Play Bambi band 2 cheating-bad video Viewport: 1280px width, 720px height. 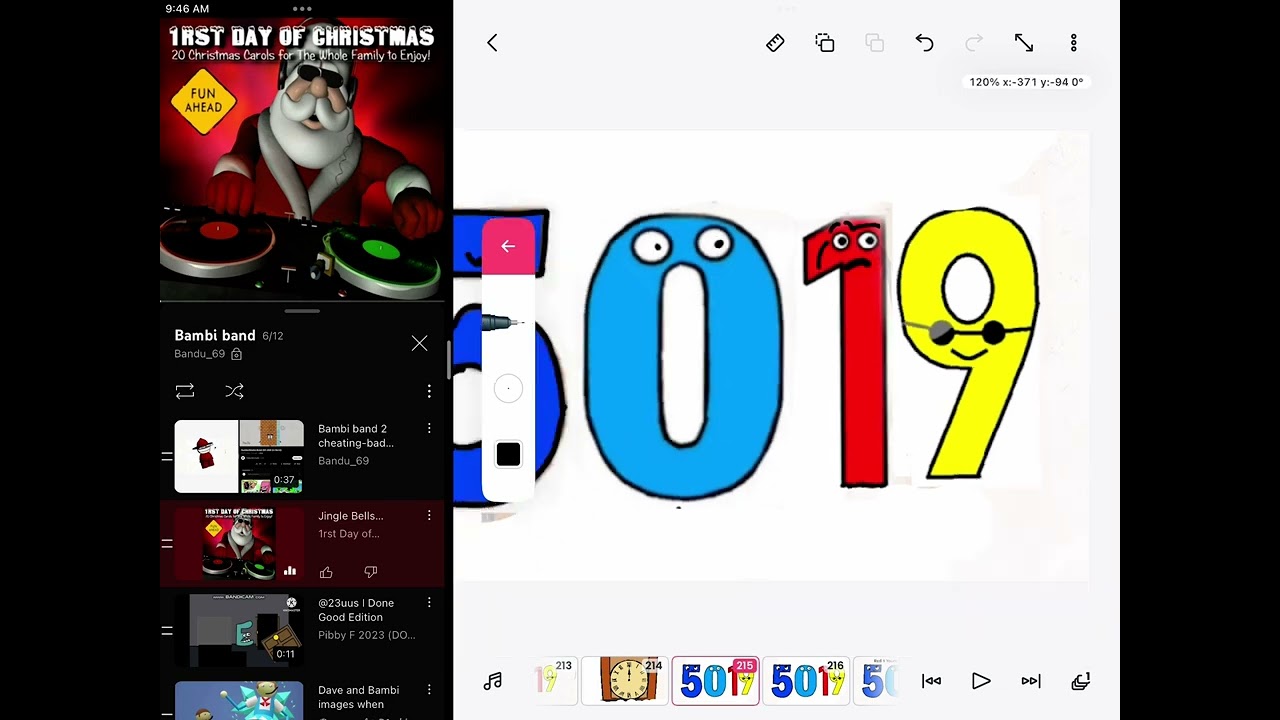[x=239, y=457]
